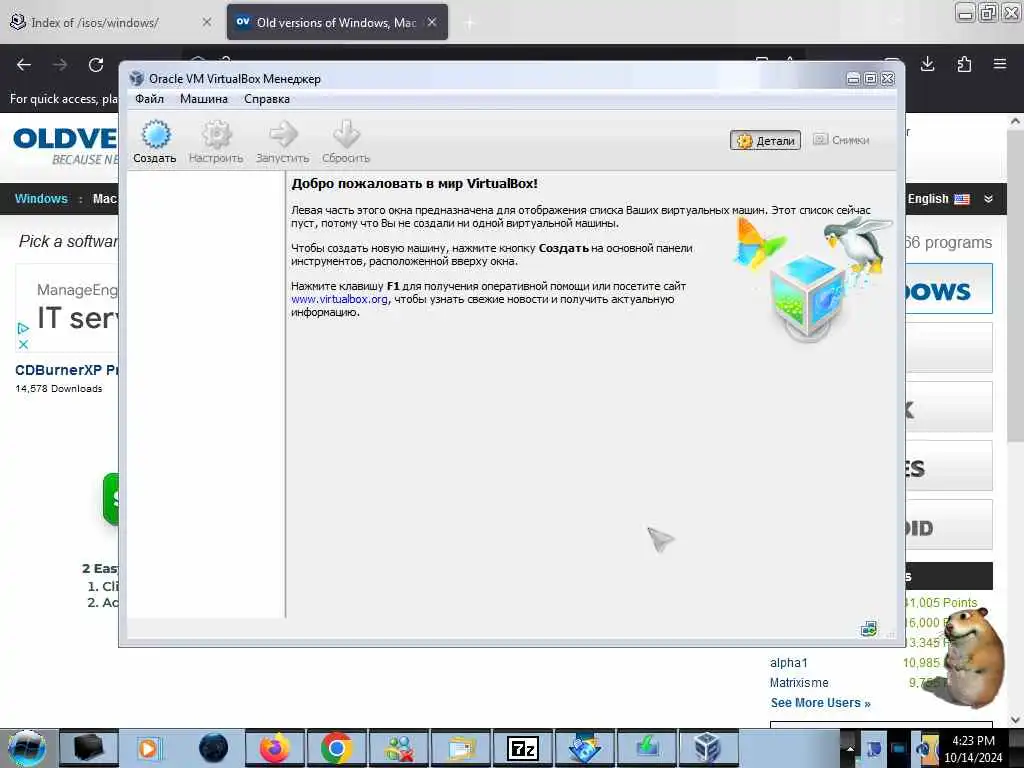The image size is (1024, 768).
Task: Open the browser extensions puzzle icon
Action: [964, 64]
